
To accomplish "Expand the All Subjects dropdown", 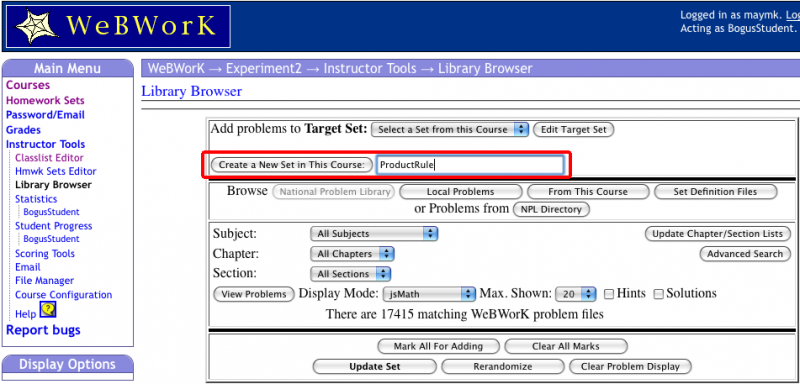I will pos(374,234).
